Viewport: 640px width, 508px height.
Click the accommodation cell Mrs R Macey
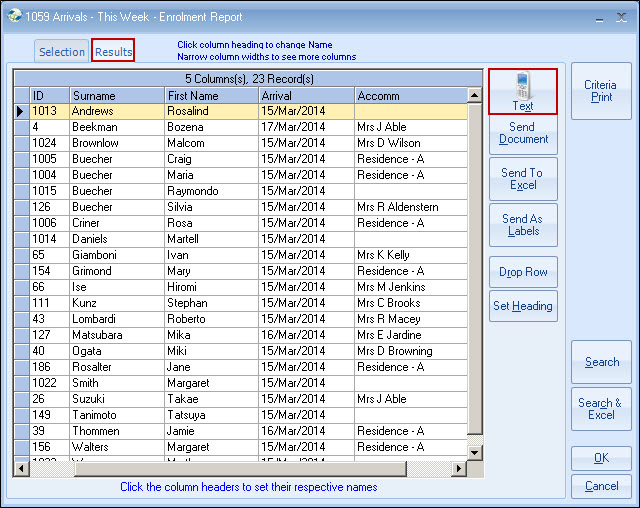[x=411, y=319]
